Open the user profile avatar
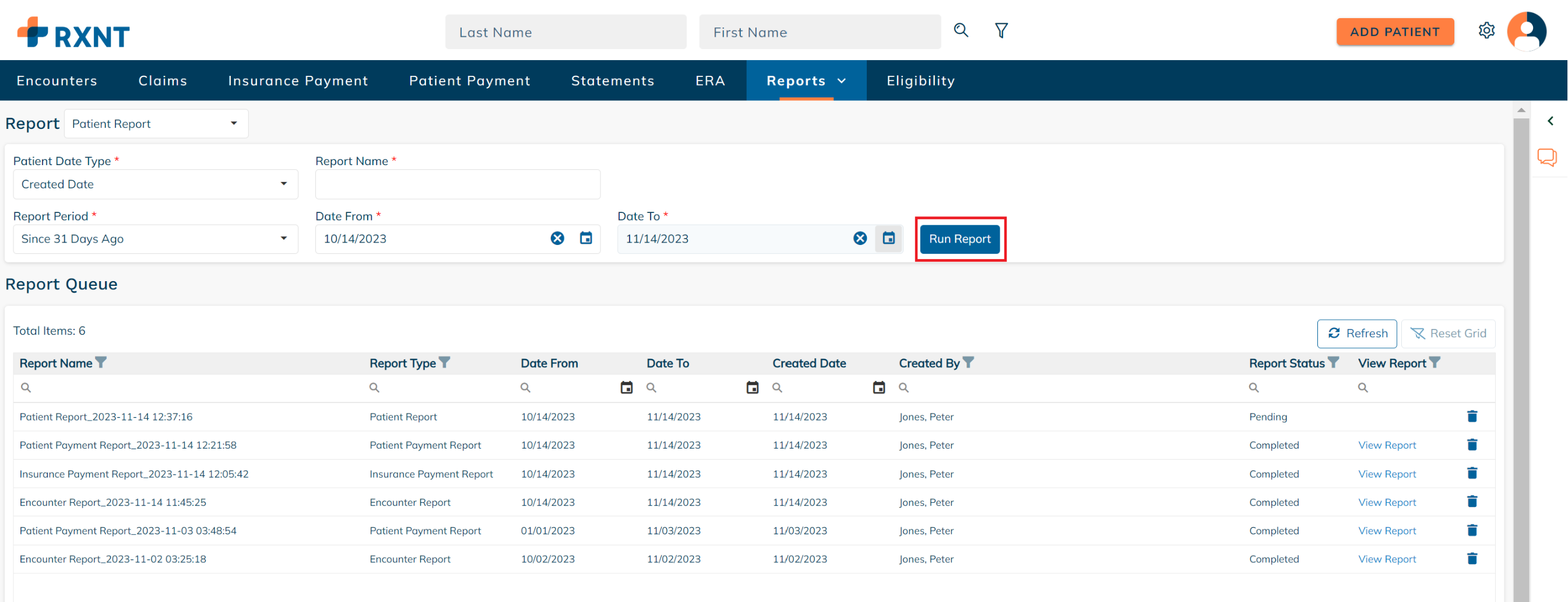 (x=1526, y=31)
